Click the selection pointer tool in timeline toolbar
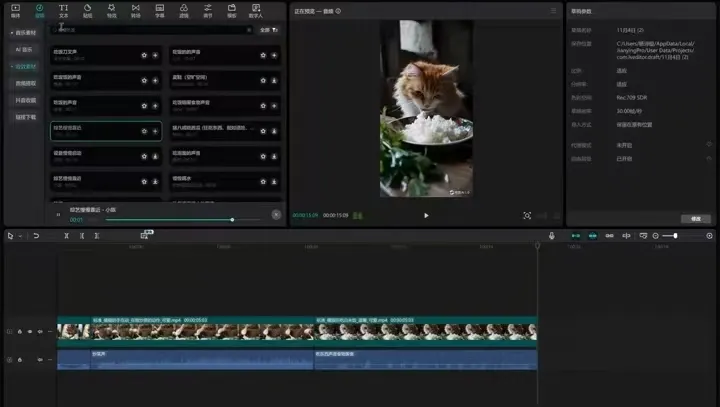The image size is (720, 407). 11,236
